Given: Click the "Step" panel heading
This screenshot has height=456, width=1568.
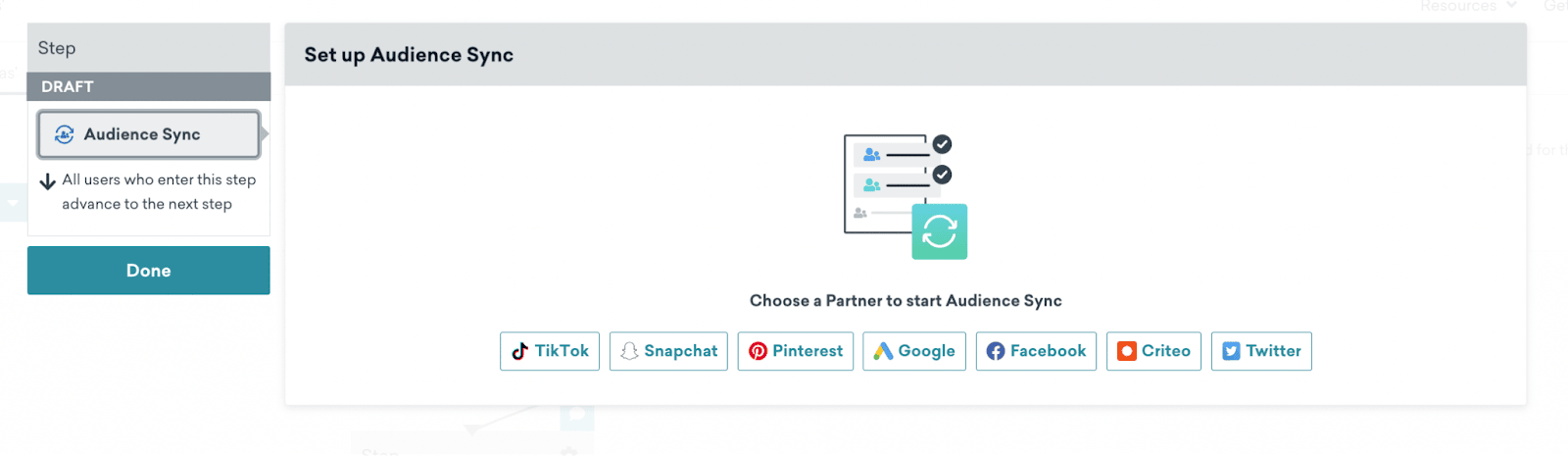Looking at the screenshot, I should coord(57,48).
